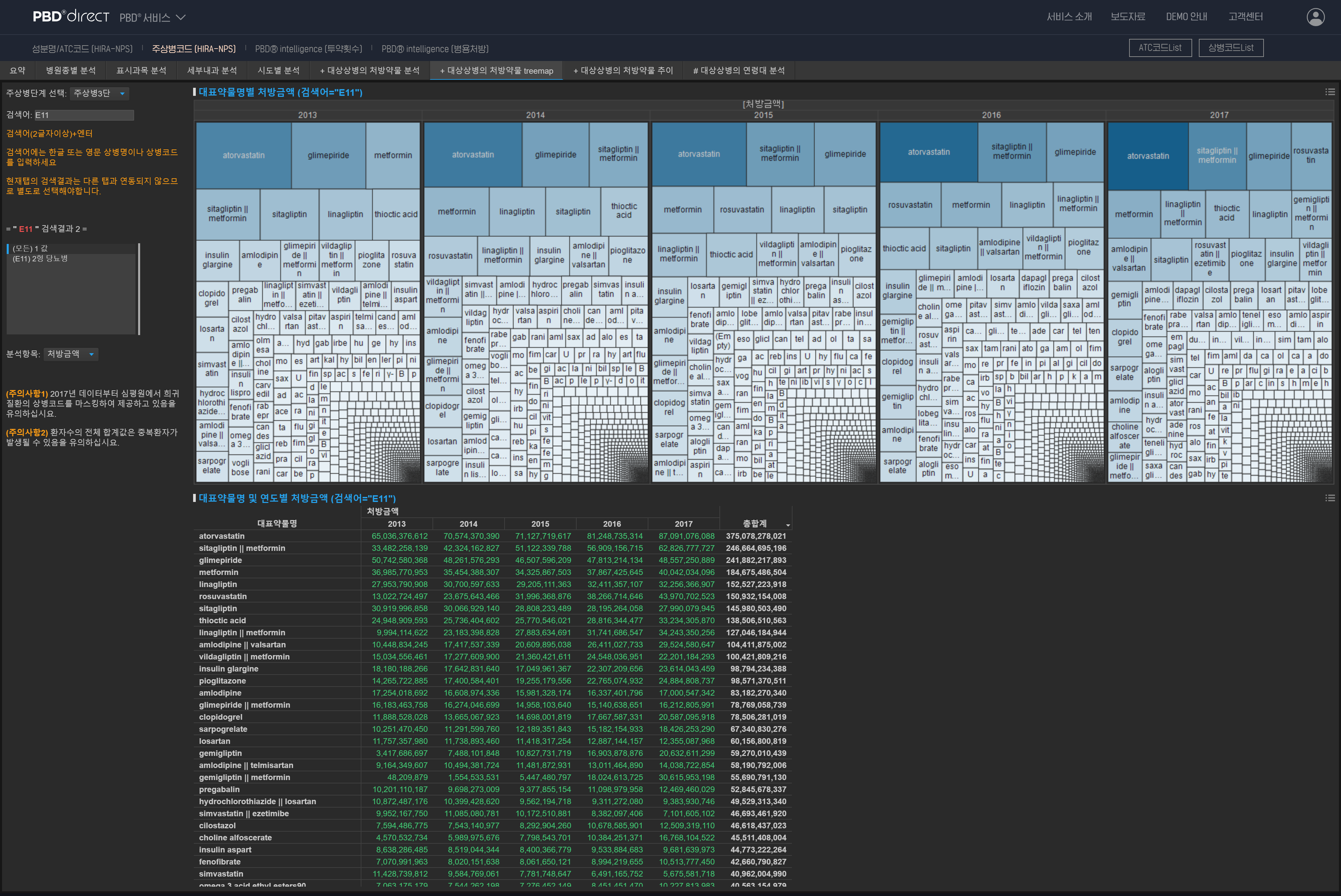Click clopidogrel 2015 value 14,698,001,819
1341x896 pixels.
pos(543,717)
